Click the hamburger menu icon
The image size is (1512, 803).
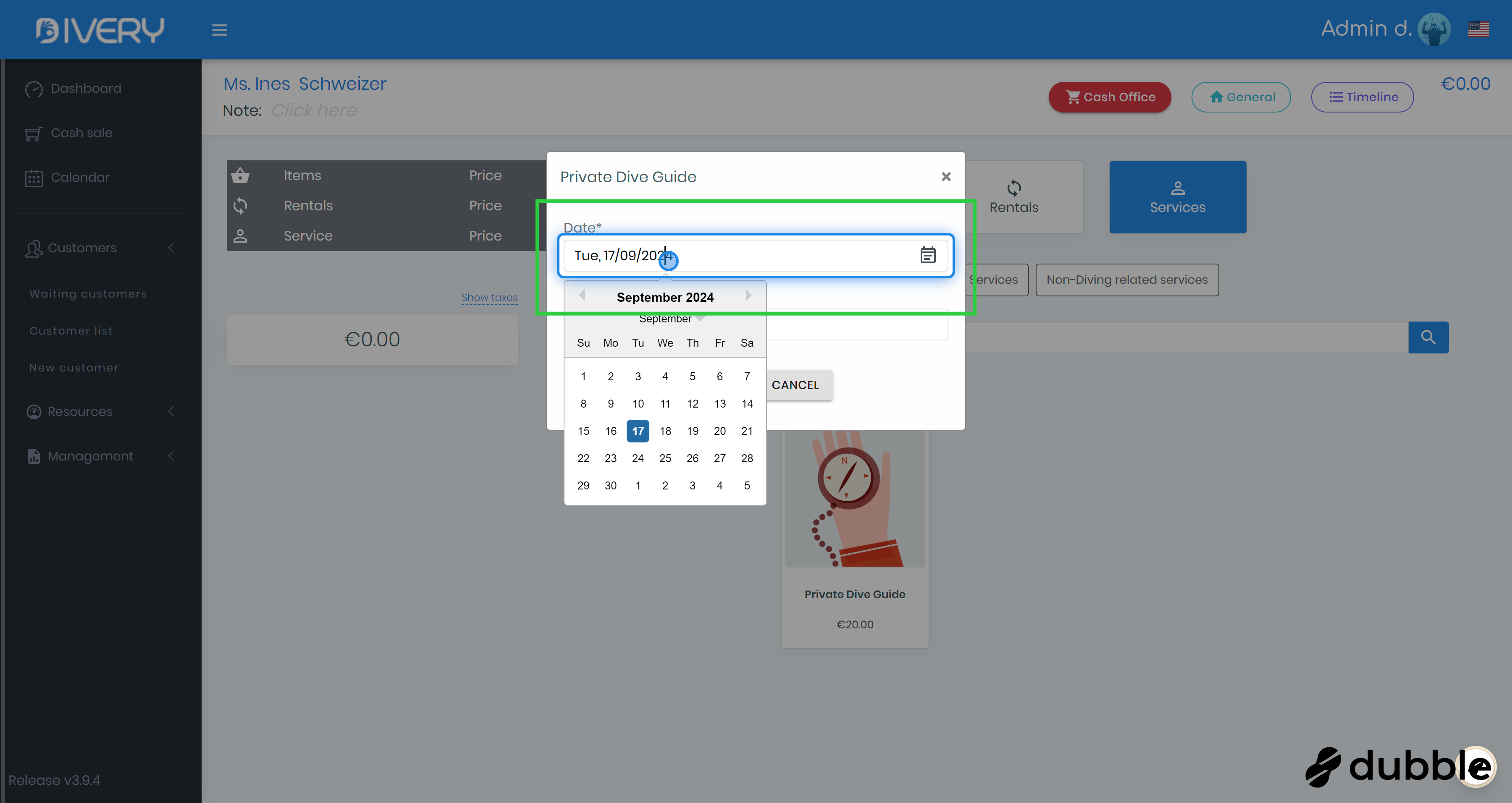220,30
